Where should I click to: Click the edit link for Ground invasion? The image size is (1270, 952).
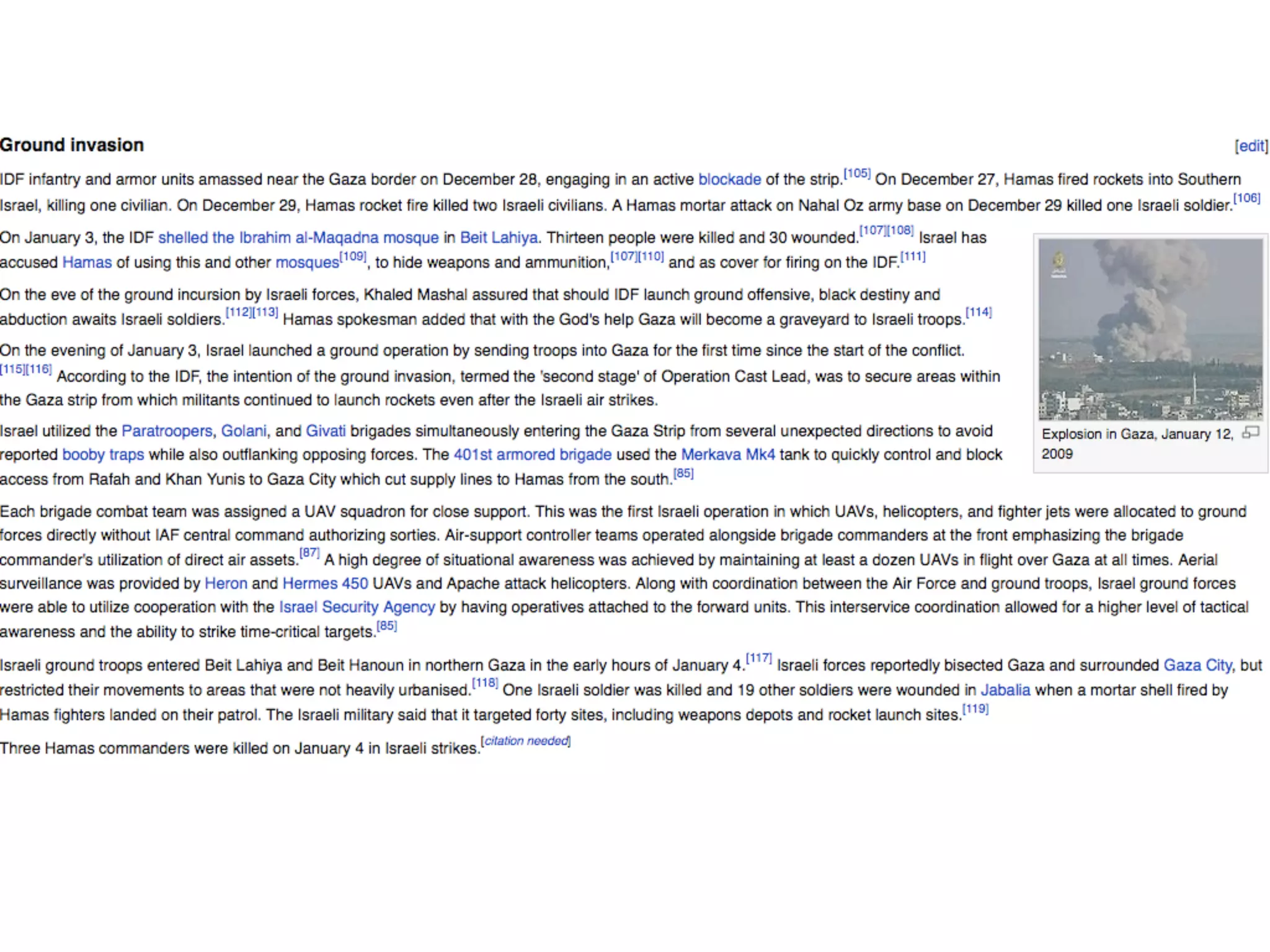[1251, 146]
